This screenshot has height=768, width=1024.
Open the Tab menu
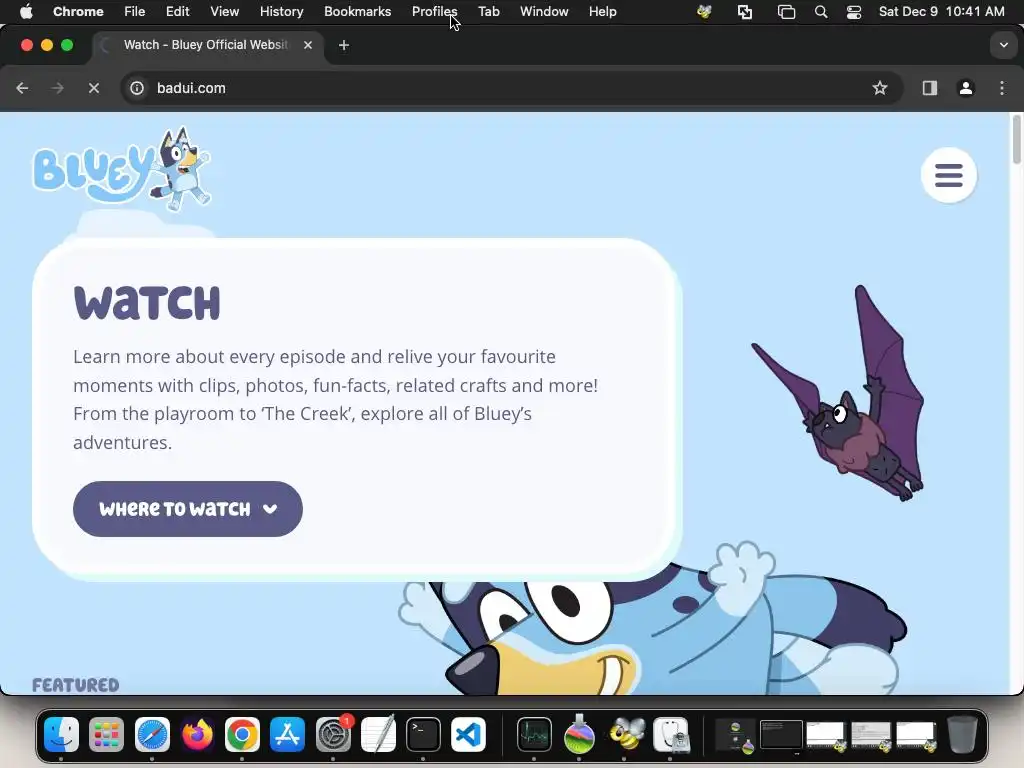pyautogui.click(x=488, y=11)
